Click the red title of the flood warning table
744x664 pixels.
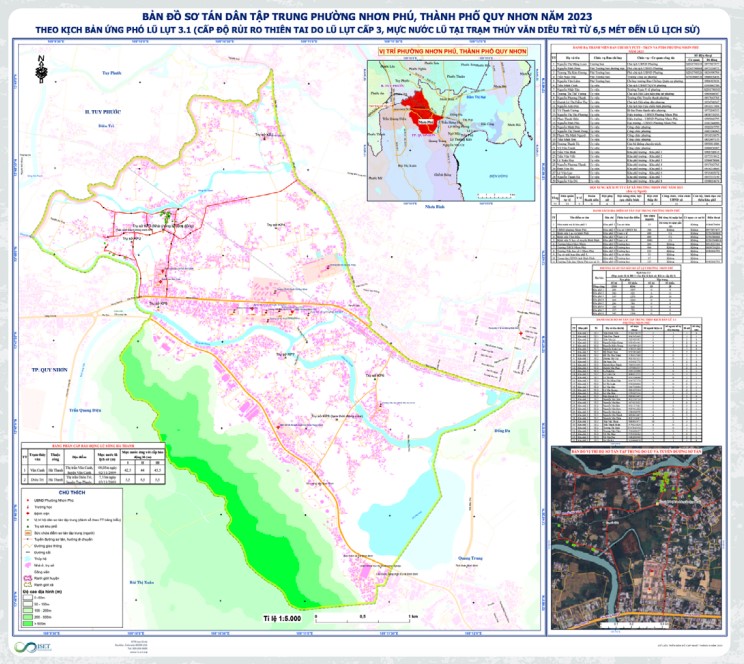(x=93, y=446)
